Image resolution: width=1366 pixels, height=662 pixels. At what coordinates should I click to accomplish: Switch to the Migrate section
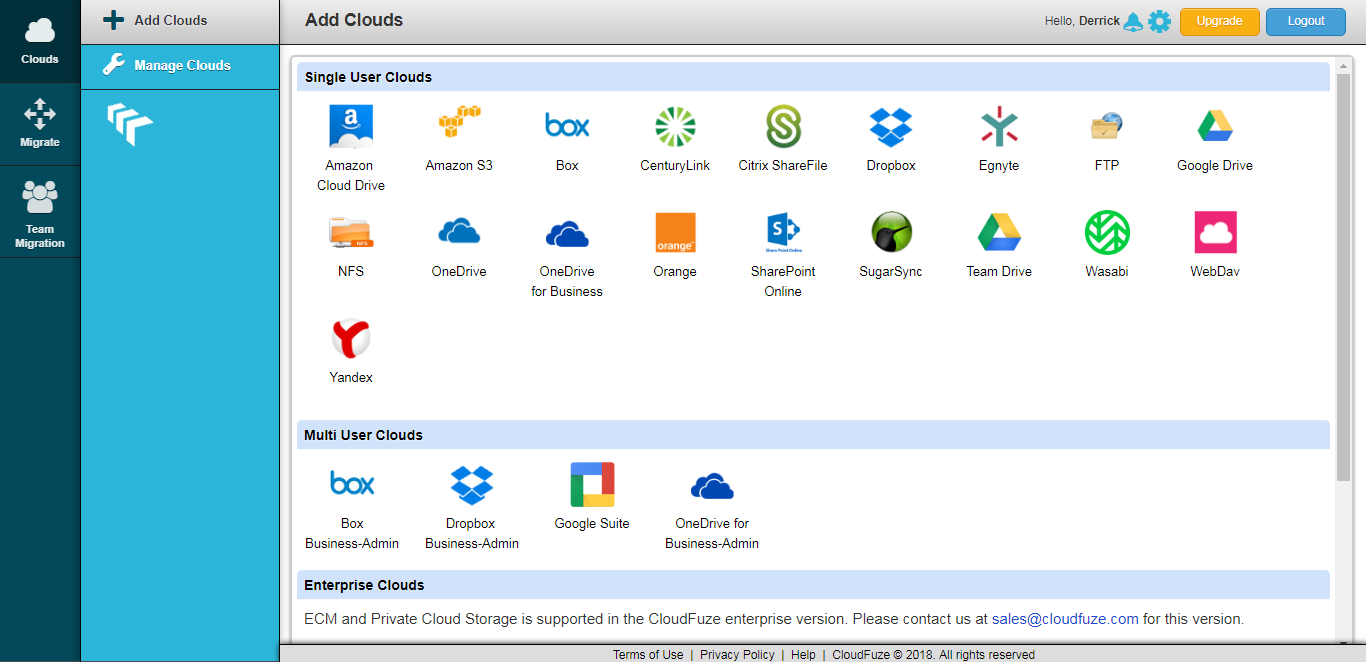(x=40, y=124)
